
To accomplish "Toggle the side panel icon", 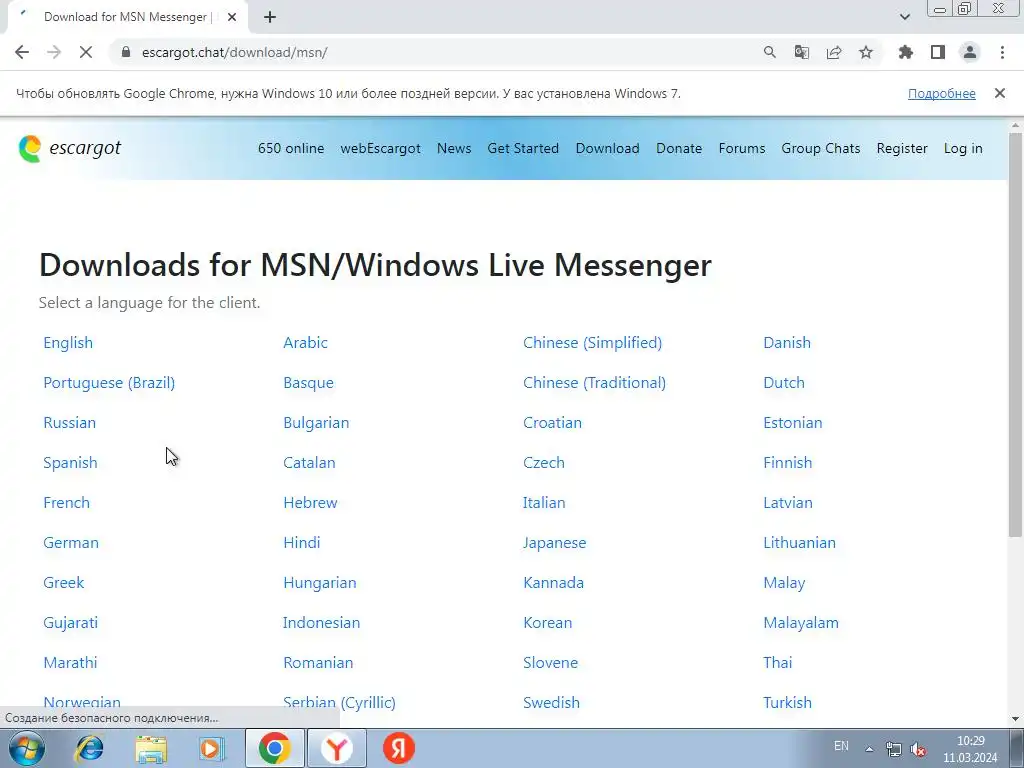I will [938, 52].
